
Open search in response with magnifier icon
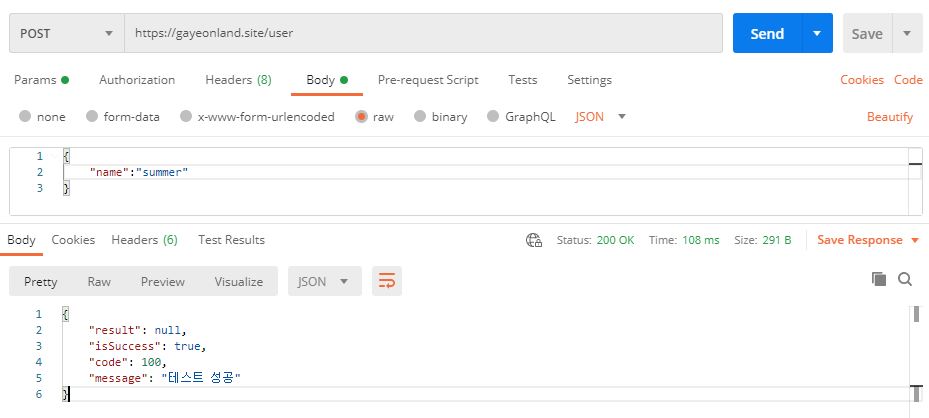[905, 280]
